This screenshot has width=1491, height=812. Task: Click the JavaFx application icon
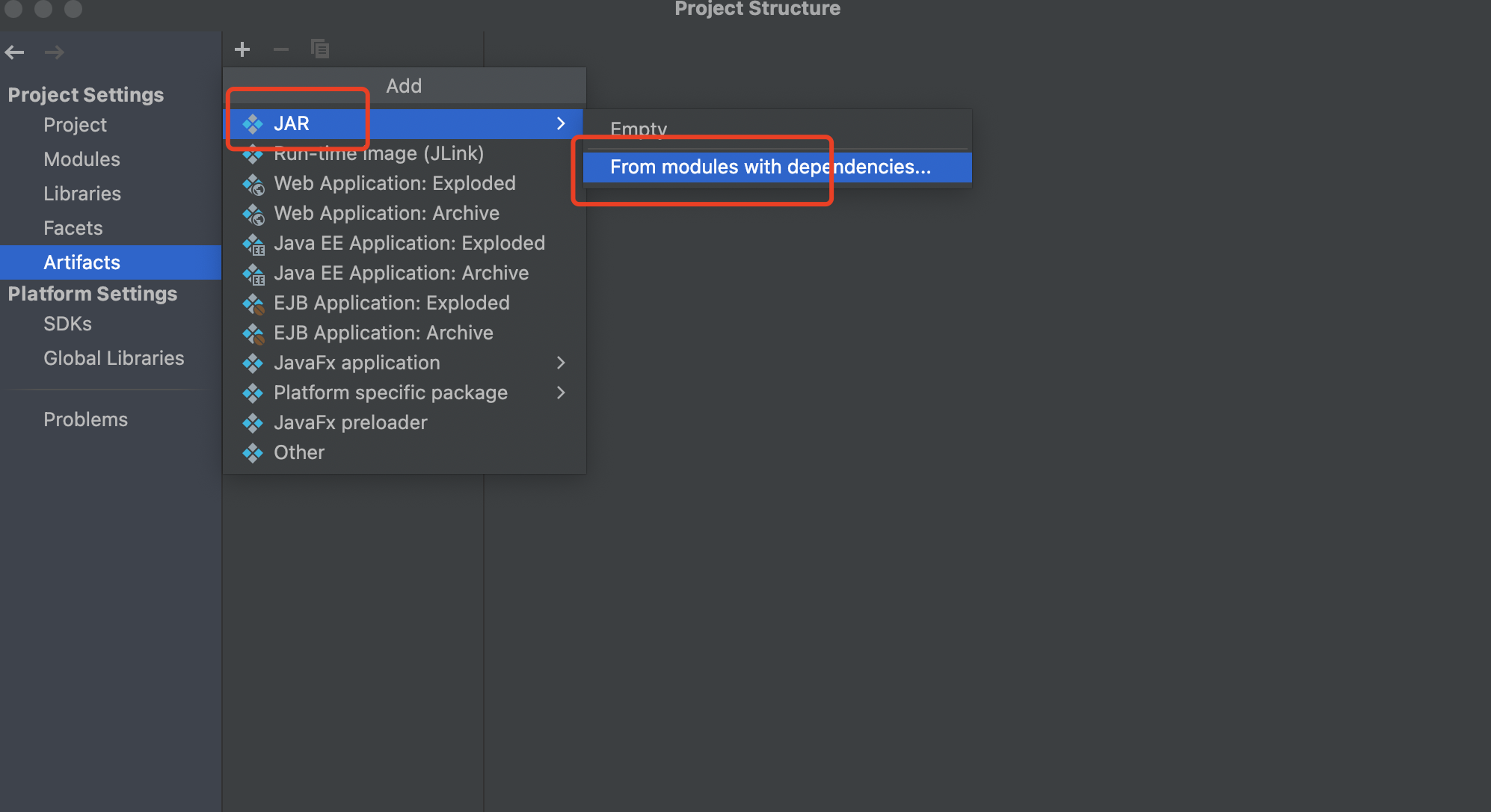tap(253, 363)
